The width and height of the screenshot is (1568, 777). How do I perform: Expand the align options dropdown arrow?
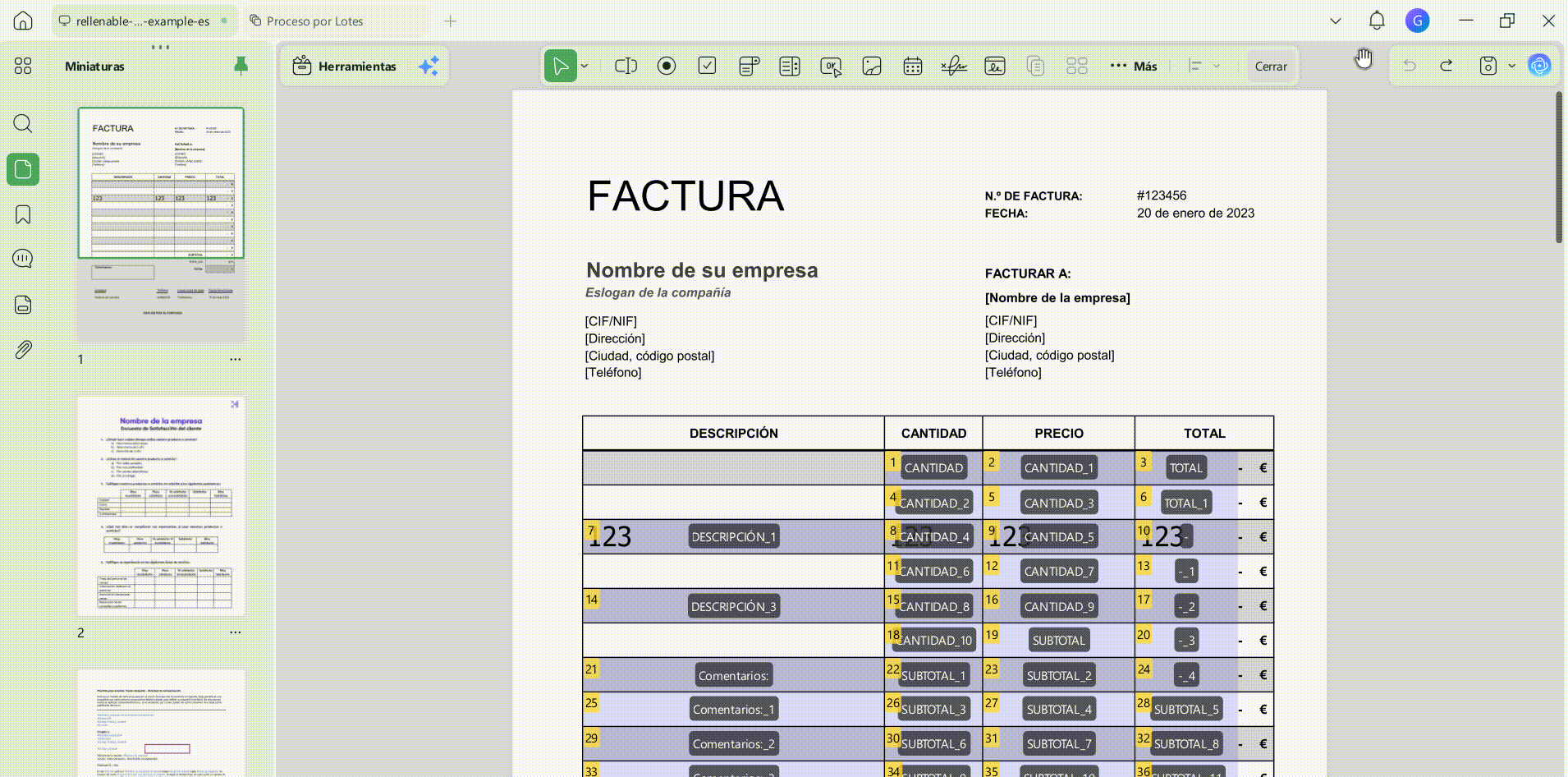point(1217,66)
